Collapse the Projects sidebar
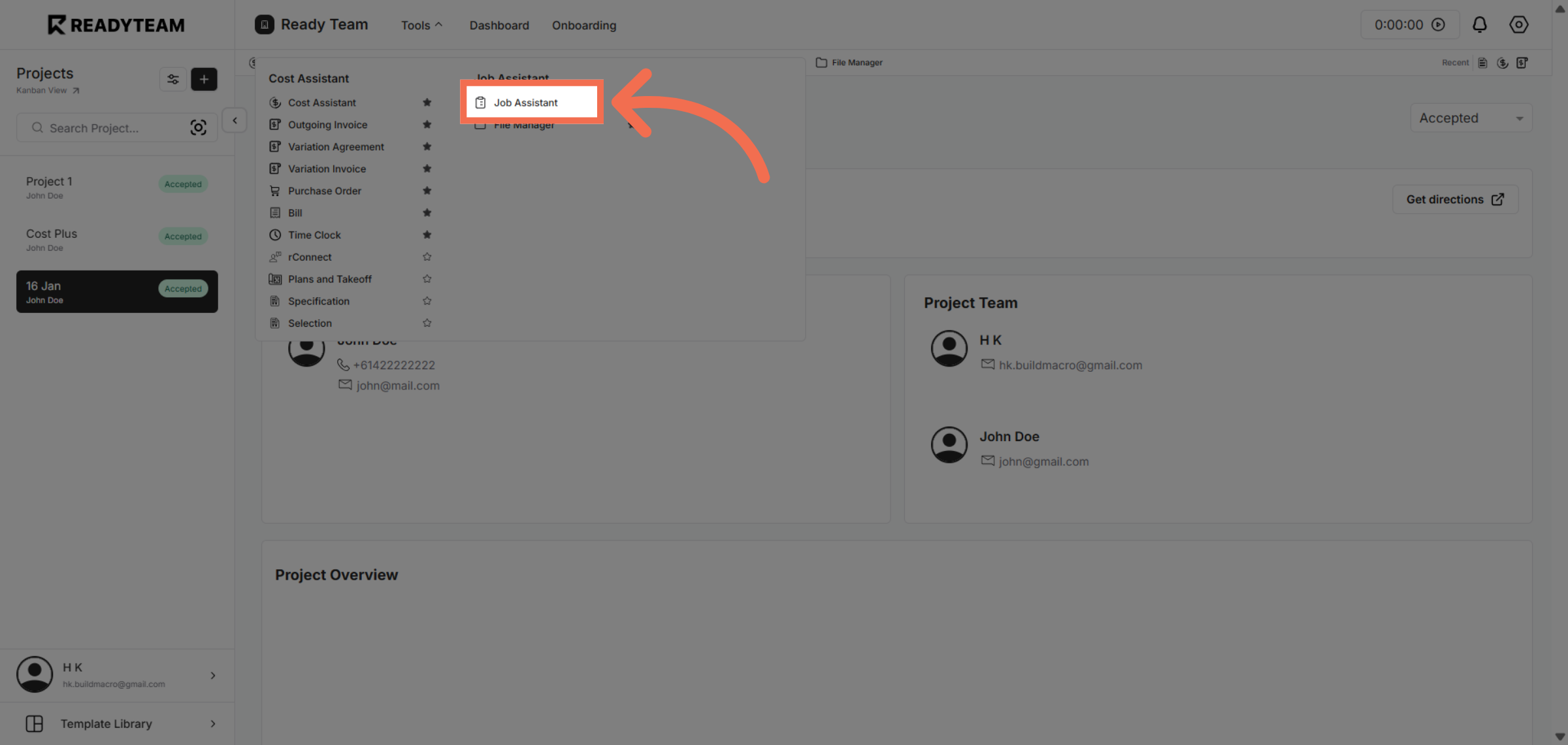The width and height of the screenshot is (1568, 745). pyautogui.click(x=233, y=120)
